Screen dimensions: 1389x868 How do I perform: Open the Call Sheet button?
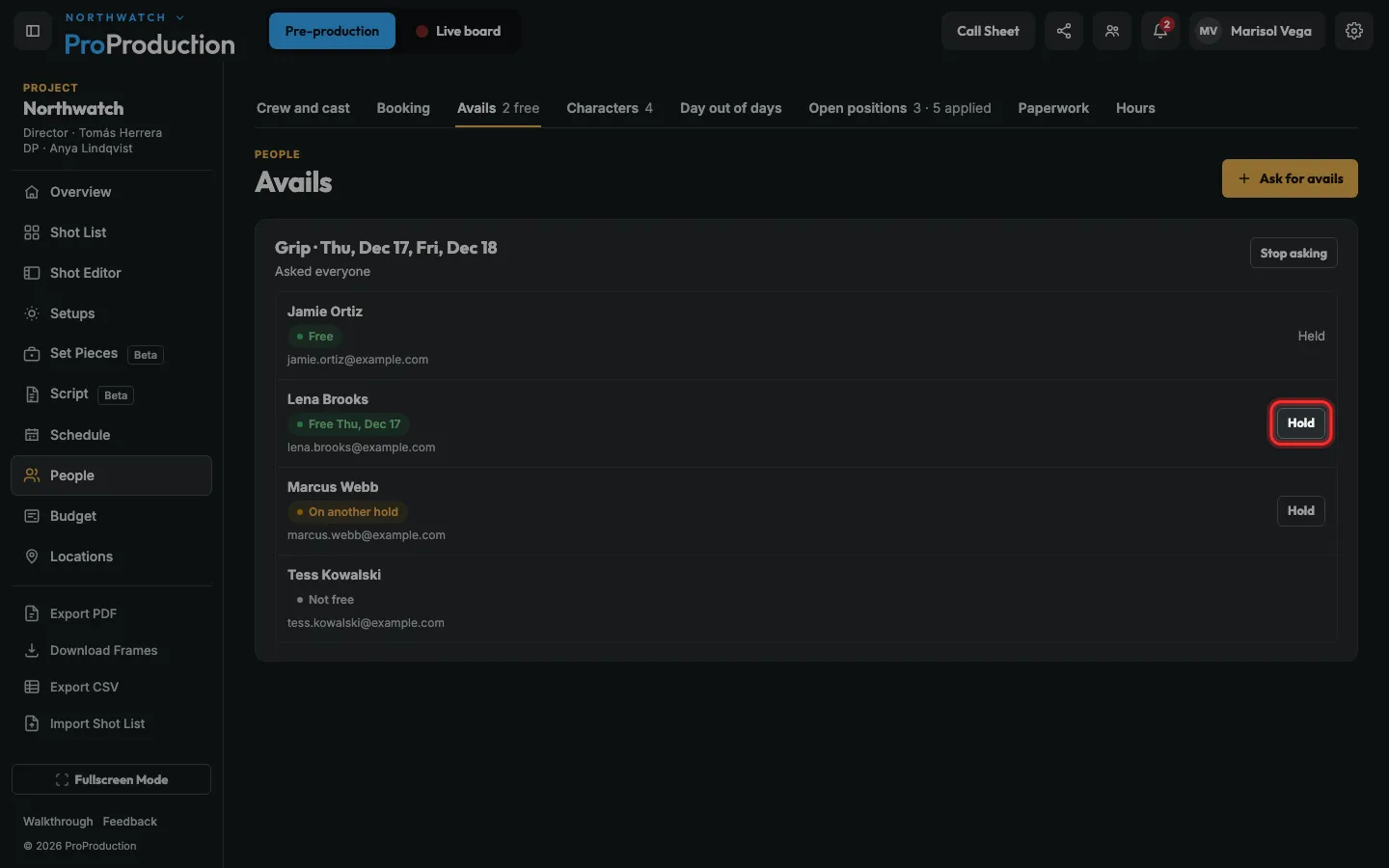point(988,31)
